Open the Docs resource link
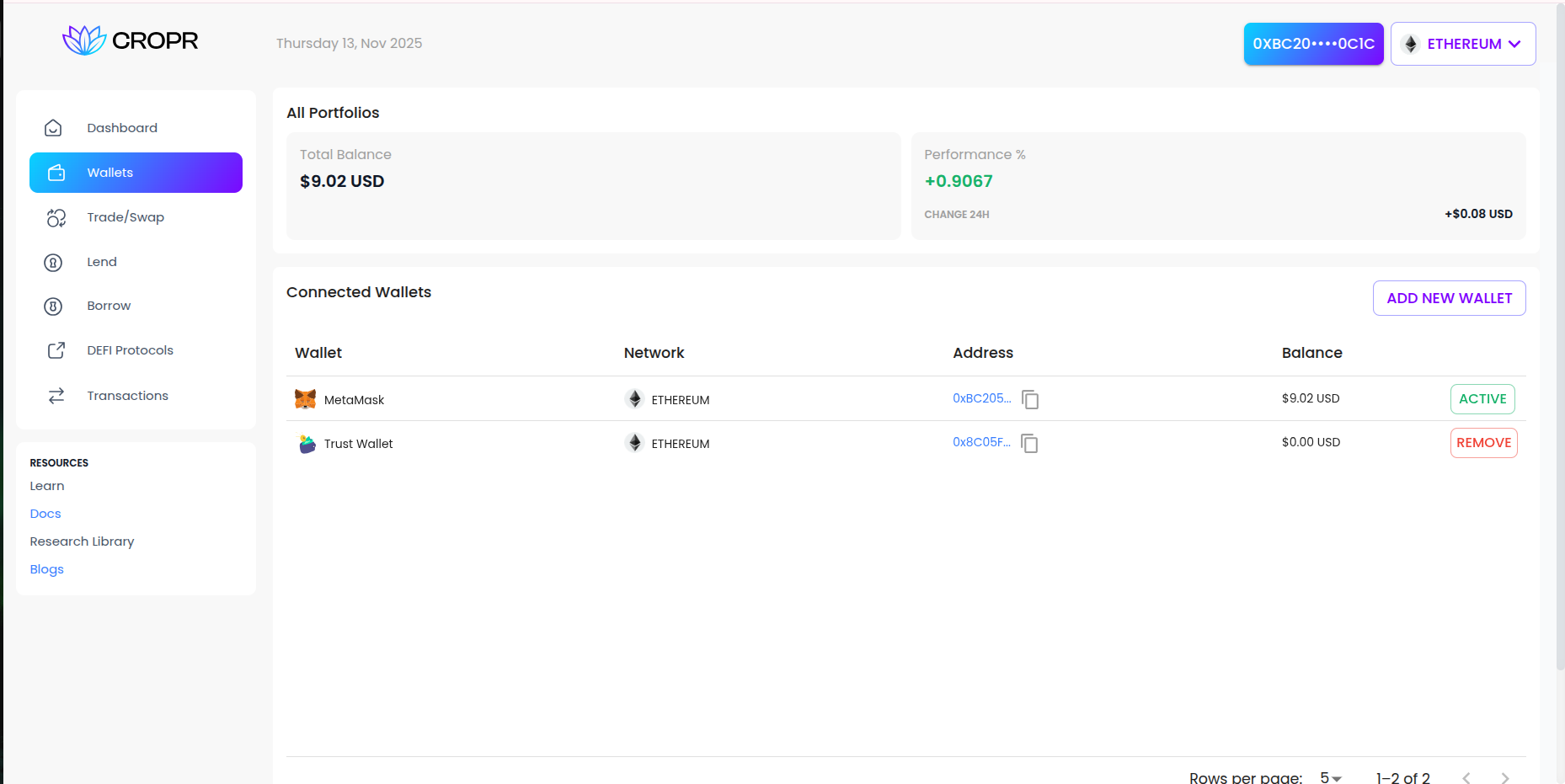The image size is (1565, 784). click(45, 514)
